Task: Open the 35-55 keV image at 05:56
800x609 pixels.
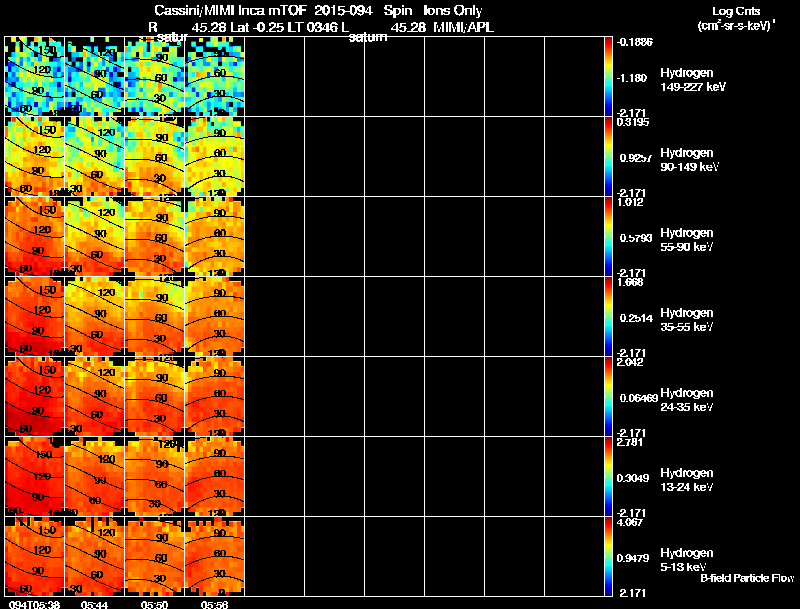Action: [x=214, y=317]
